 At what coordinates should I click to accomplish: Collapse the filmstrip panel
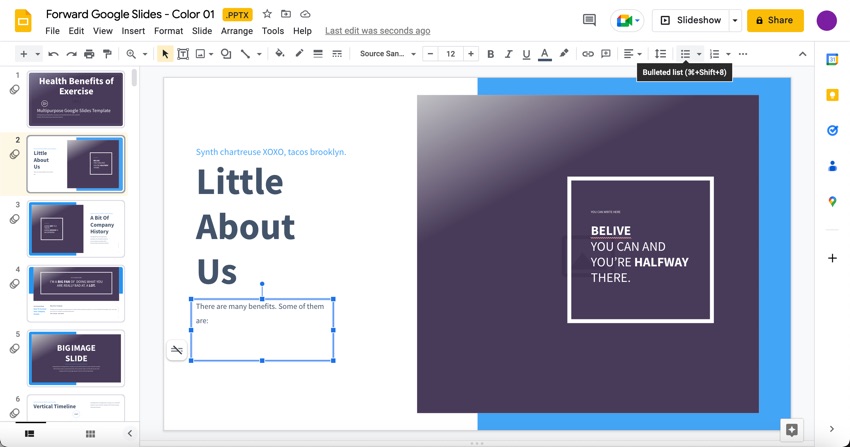[x=130, y=433]
